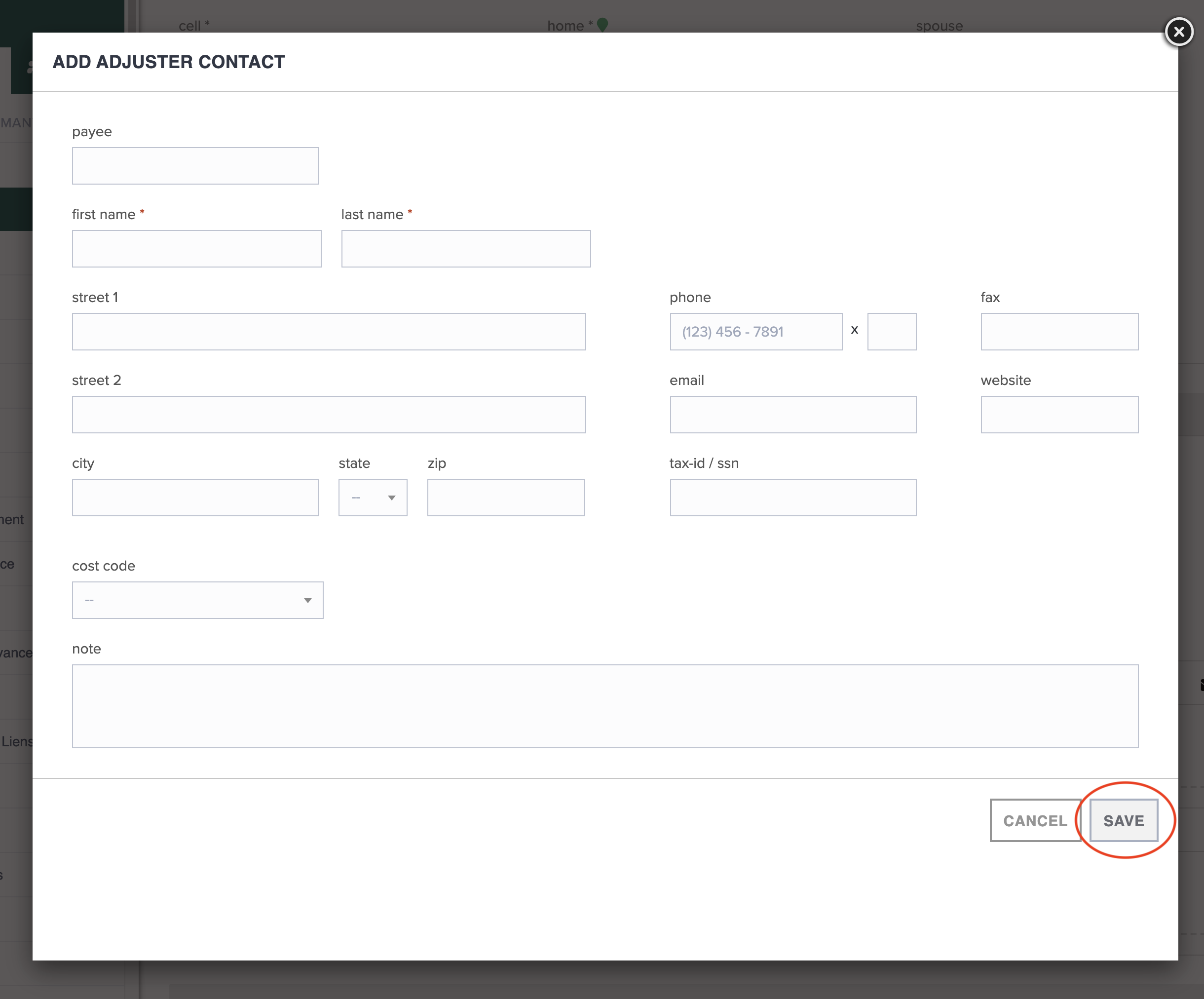Image resolution: width=1204 pixels, height=999 pixels.
Task: Open the cost code dropdown
Action: (x=197, y=600)
